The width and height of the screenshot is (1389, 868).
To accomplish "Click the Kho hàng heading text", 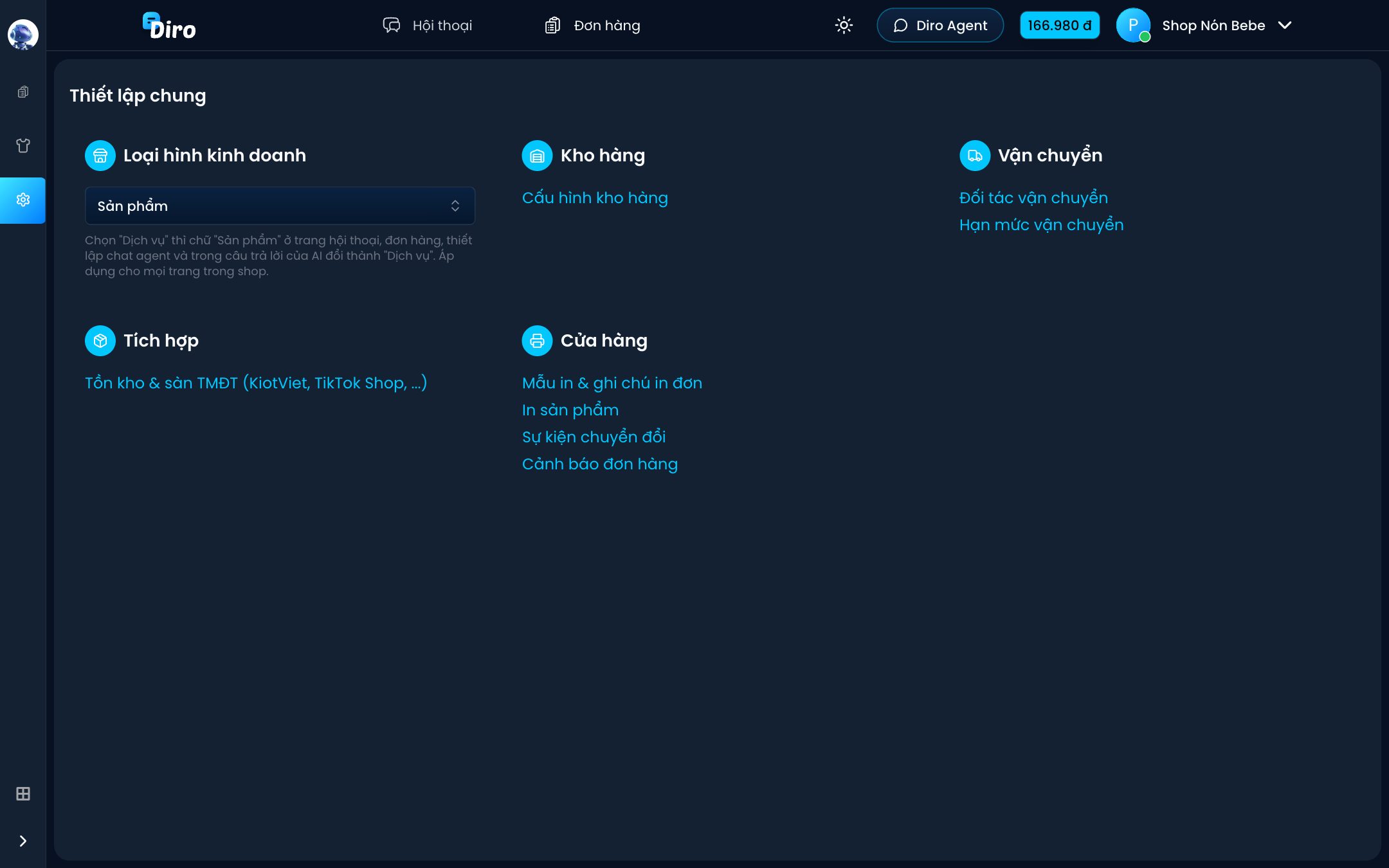I will click(x=603, y=156).
